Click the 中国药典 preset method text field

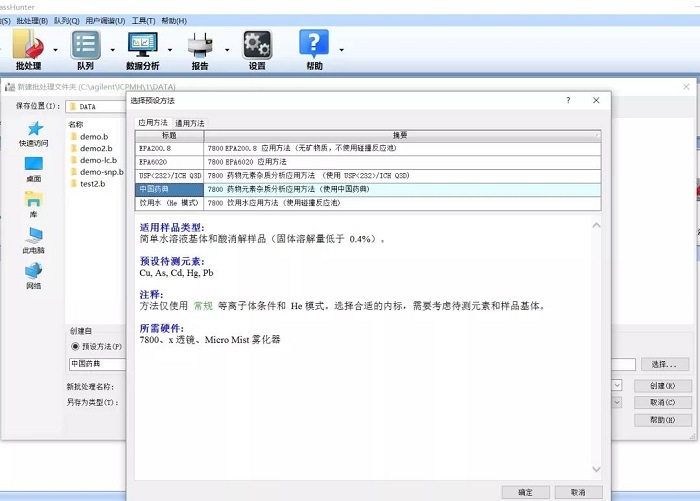[x=97, y=365]
